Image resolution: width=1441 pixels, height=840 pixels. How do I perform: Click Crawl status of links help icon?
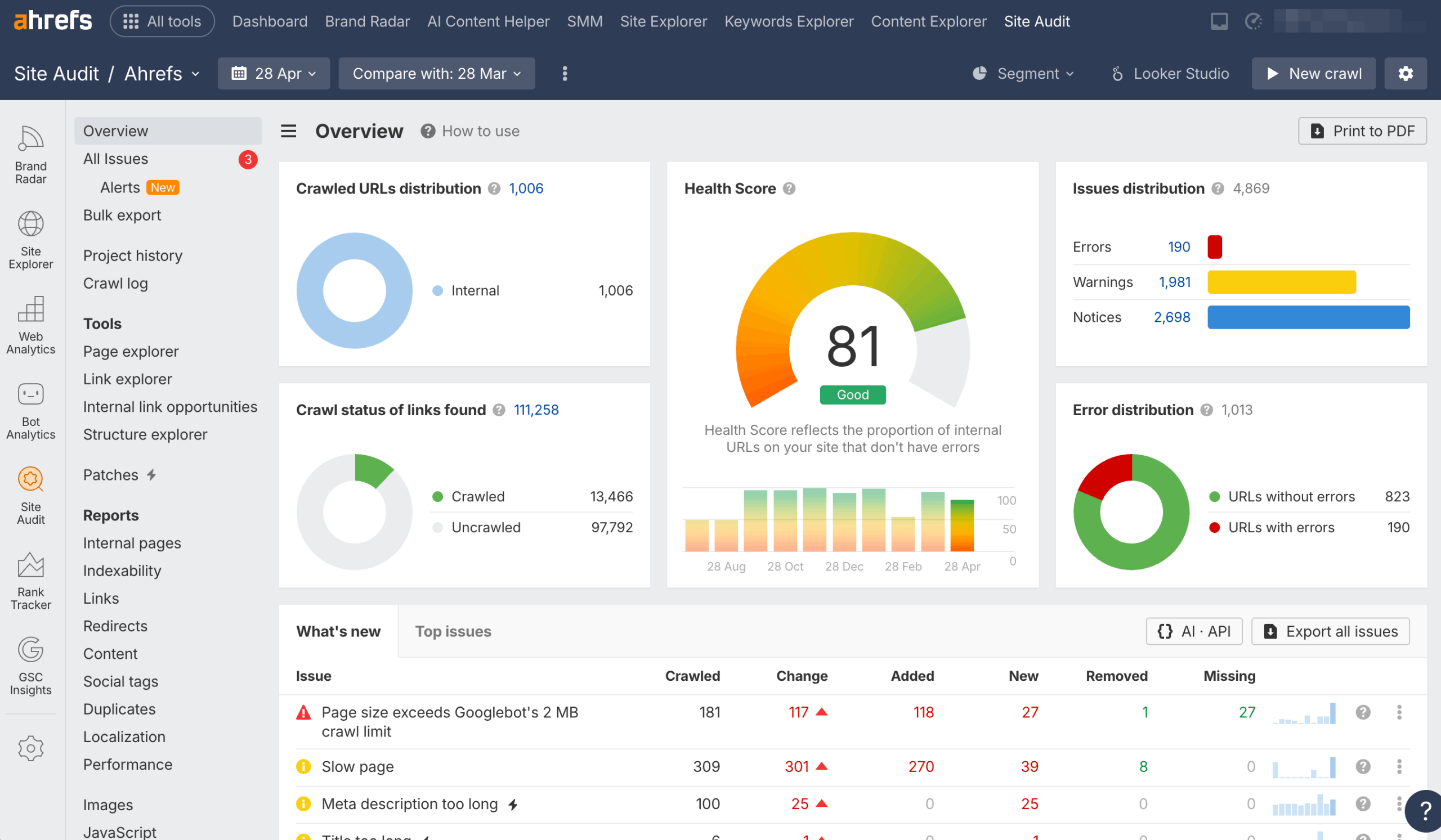(499, 410)
